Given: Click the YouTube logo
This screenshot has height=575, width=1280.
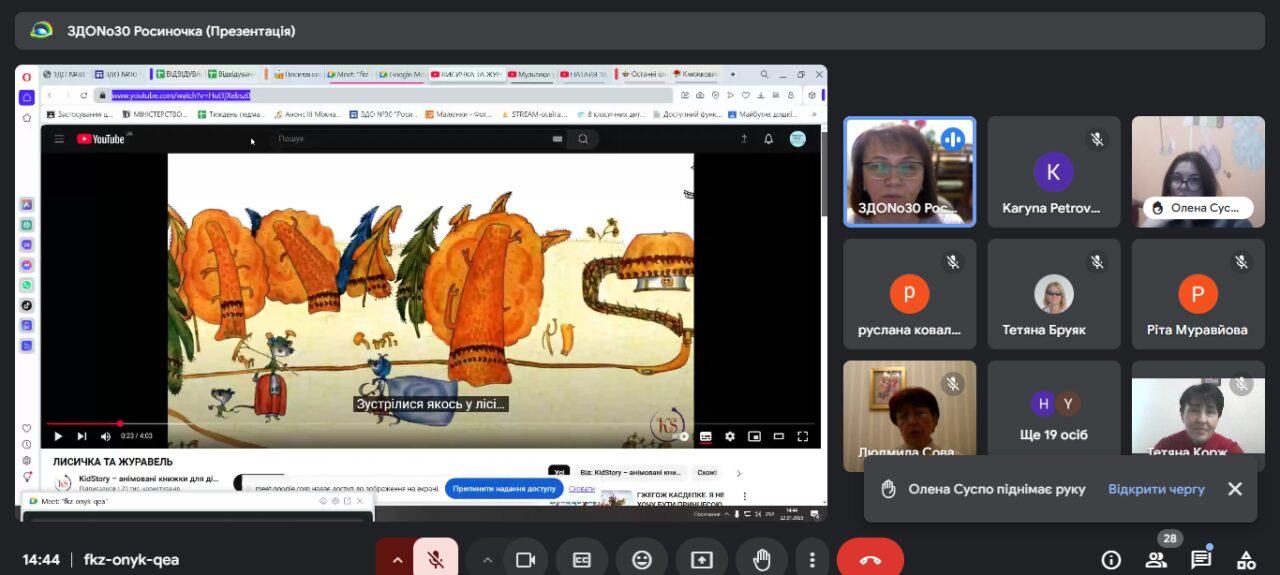Looking at the screenshot, I should (x=102, y=139).
